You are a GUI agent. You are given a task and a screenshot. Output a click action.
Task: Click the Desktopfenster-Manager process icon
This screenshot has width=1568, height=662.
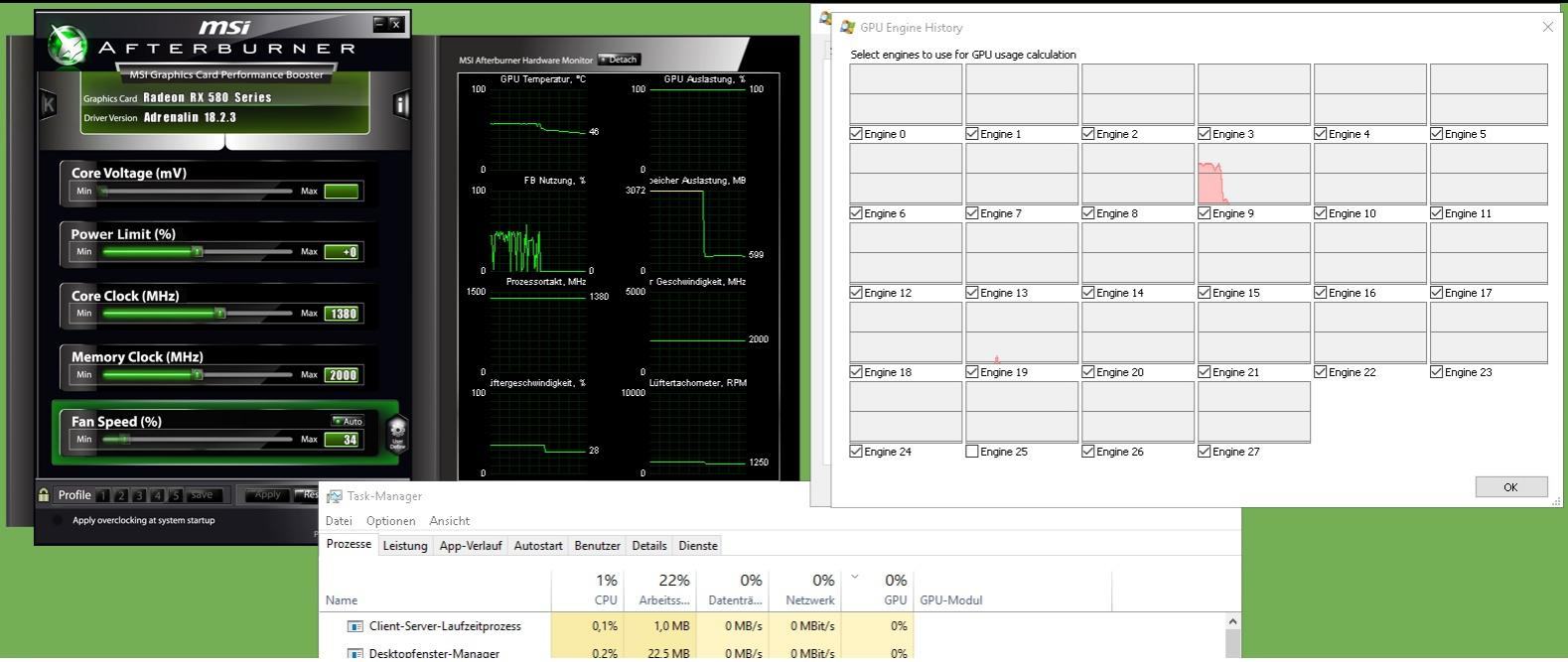coord(356,653)
